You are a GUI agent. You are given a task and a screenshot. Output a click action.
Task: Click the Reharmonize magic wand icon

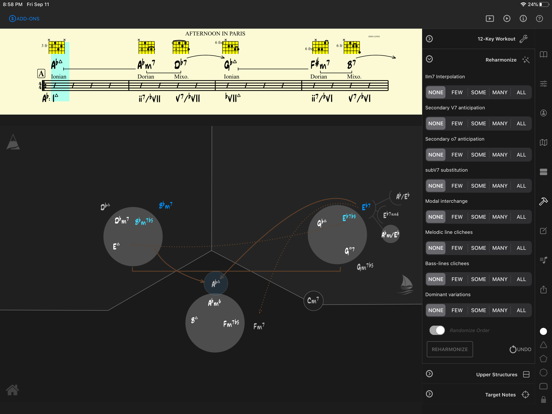click(526, 59)
